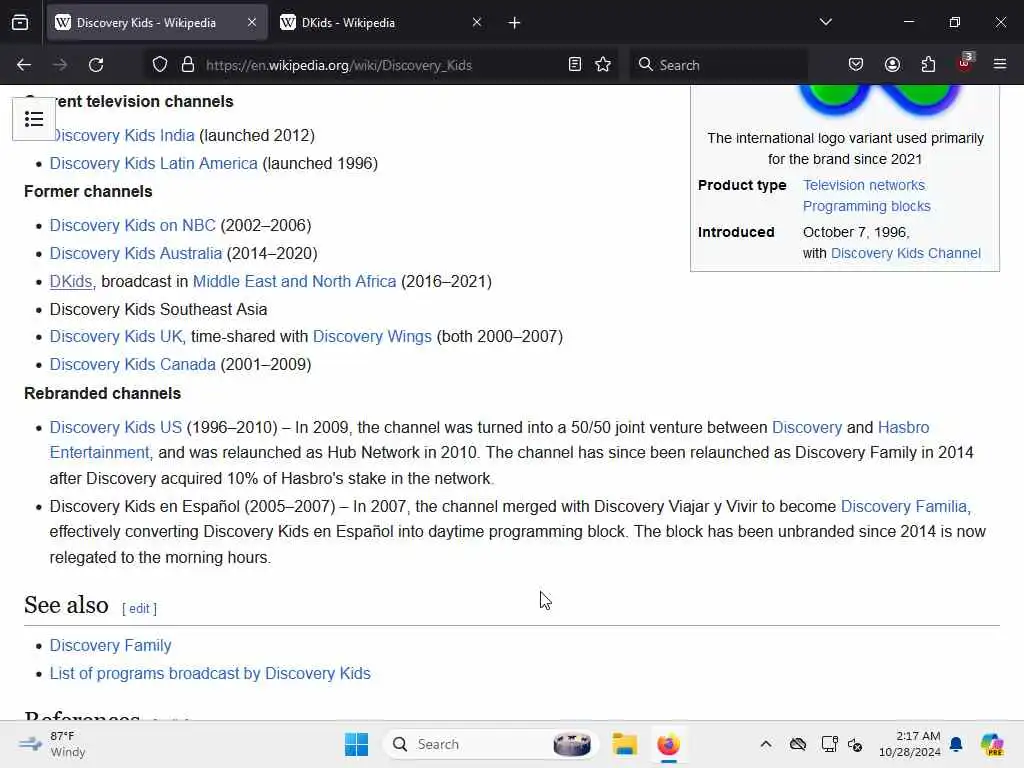Viewport: 1024px width, 768px height.
Task: Bookmark this page with the star
Action: tap(603, 65)
